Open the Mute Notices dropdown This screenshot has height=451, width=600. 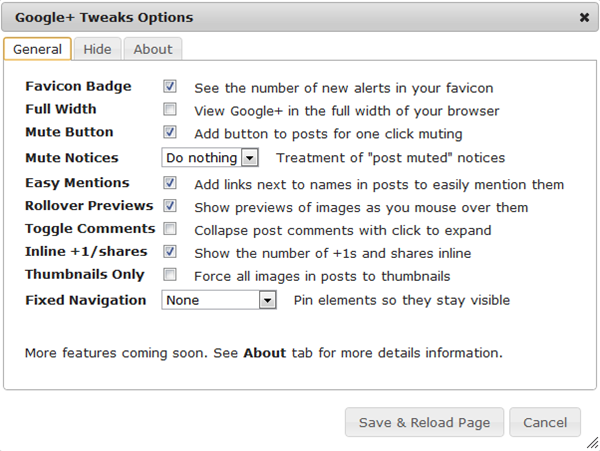(x=210, y=158)
